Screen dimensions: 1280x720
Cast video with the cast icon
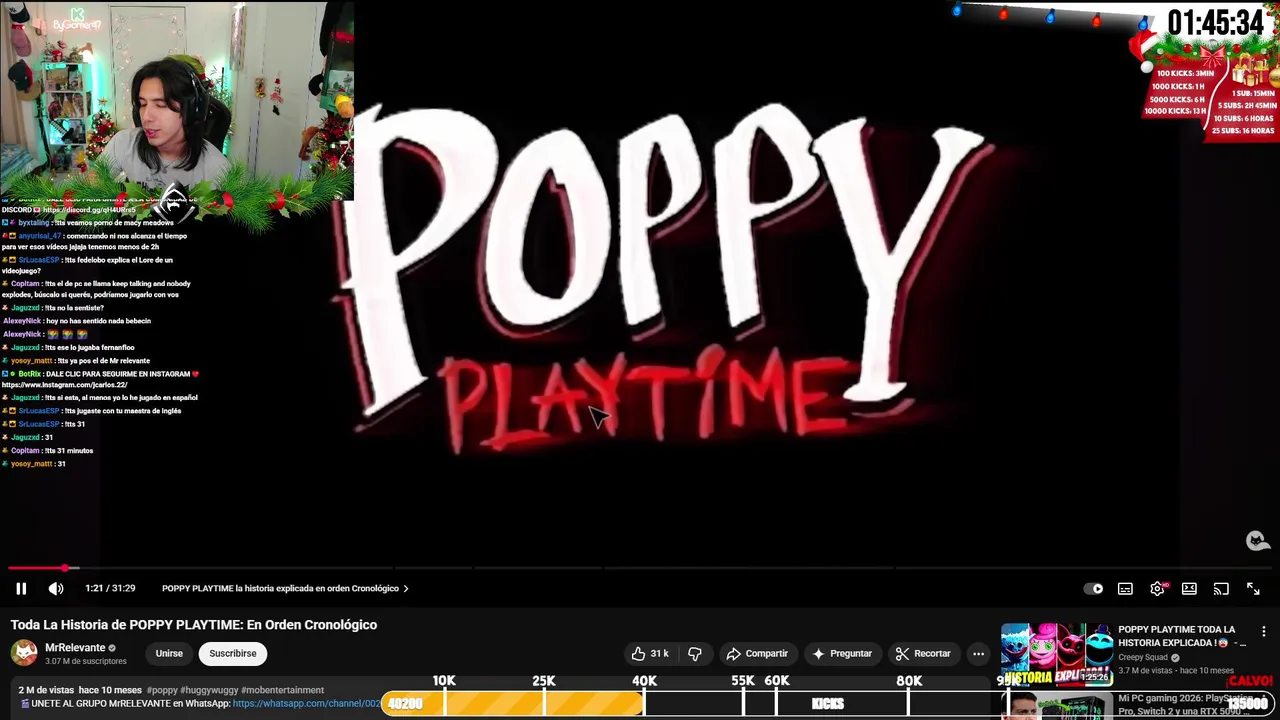pos(1221,589)
